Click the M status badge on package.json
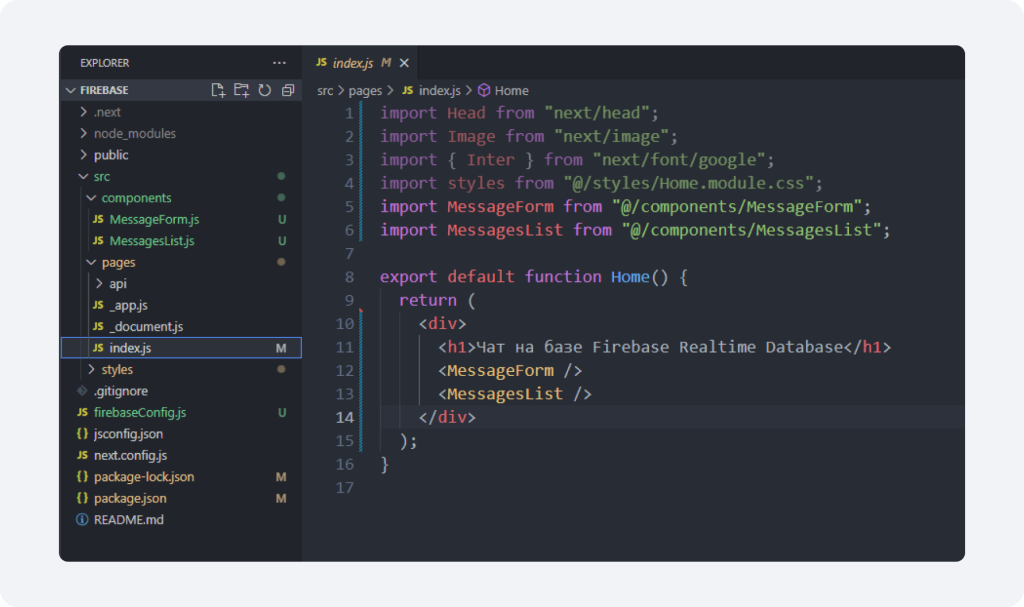Image resolution: width=1024 pixels, height=607 pixels. 281,499
